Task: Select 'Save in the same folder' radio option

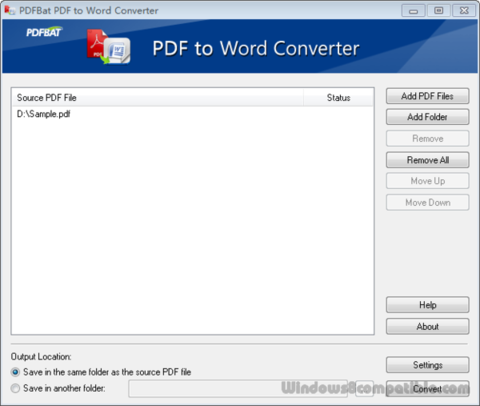Action: point(15,372)
